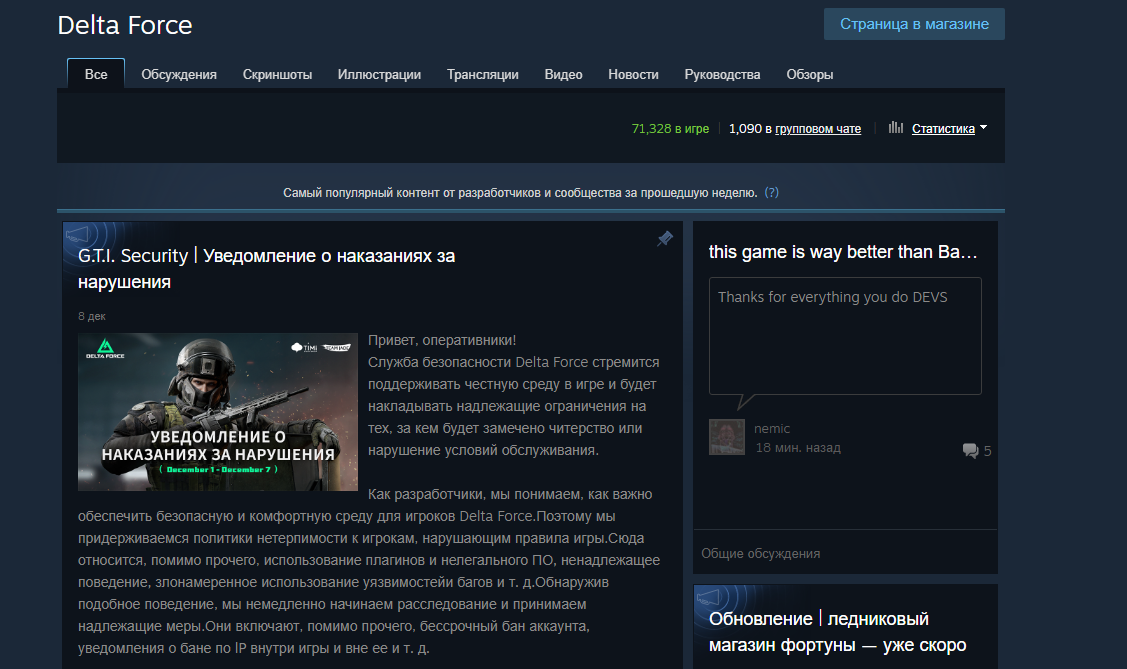Screen dimensions: 1127x669
Task: Open the pinned announcement pin icon
Action: (665, 239)
